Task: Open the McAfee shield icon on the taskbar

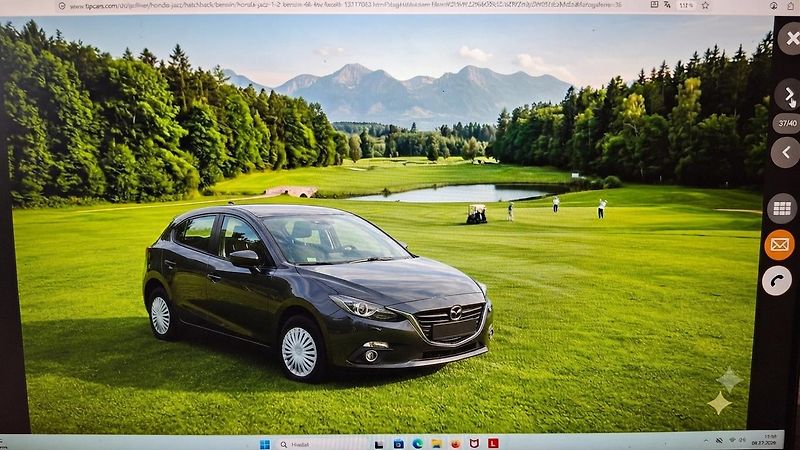Action: (474, 443)
